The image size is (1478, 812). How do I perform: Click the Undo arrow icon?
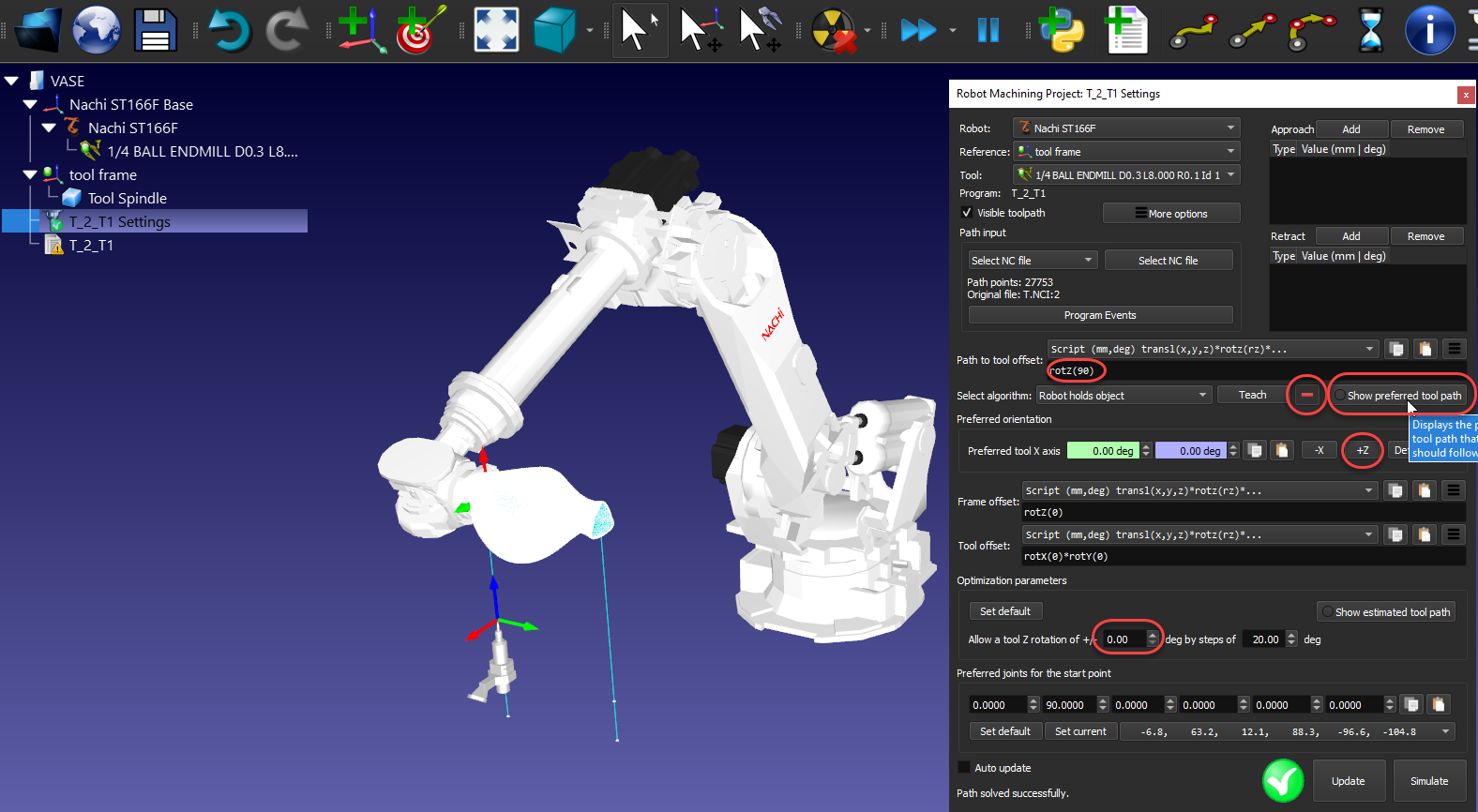tap(229, 30)
